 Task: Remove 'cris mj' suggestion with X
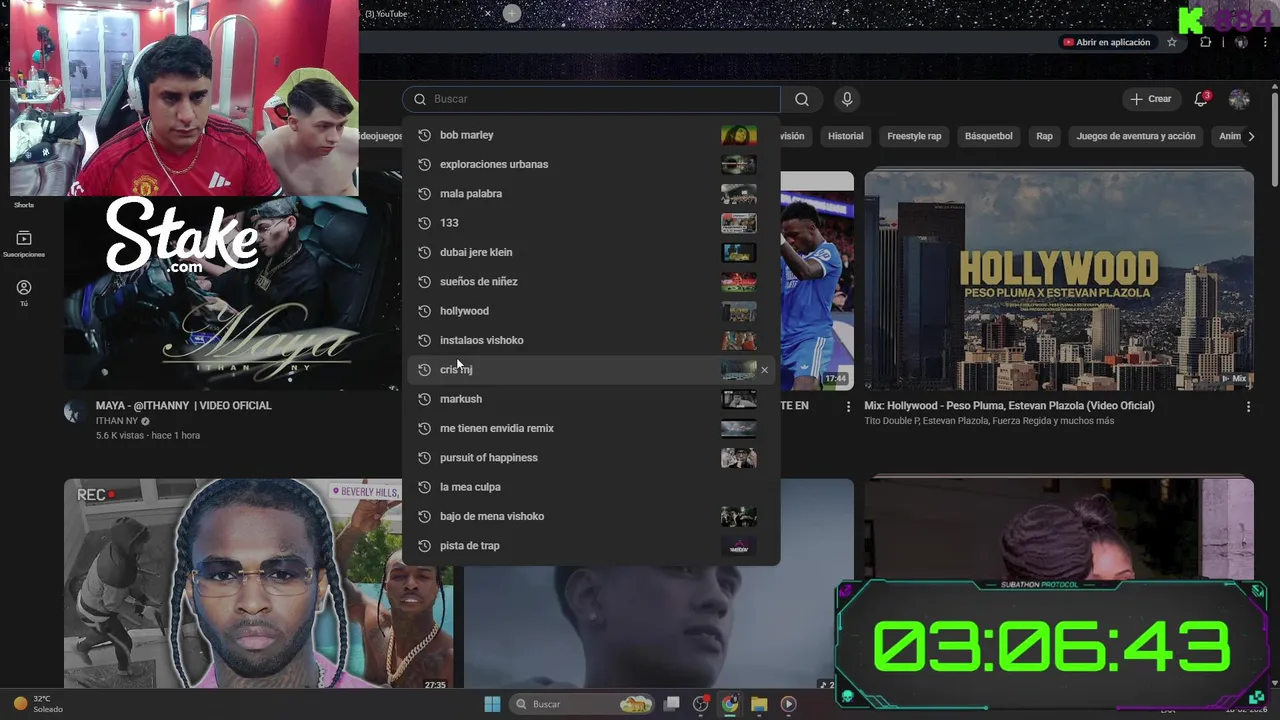pyautogui.click(x=764, y=370)
